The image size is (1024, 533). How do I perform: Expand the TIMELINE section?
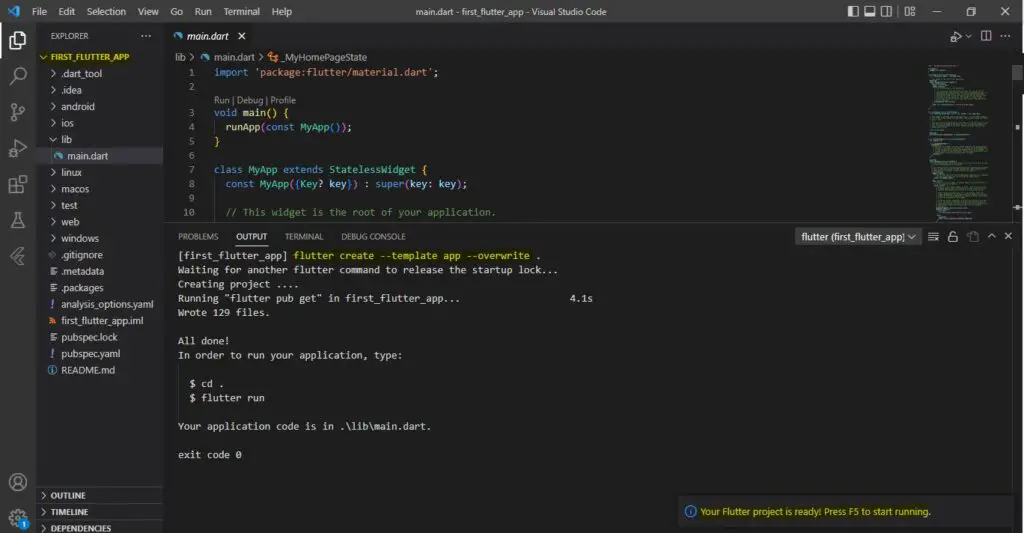coord(99,512)
